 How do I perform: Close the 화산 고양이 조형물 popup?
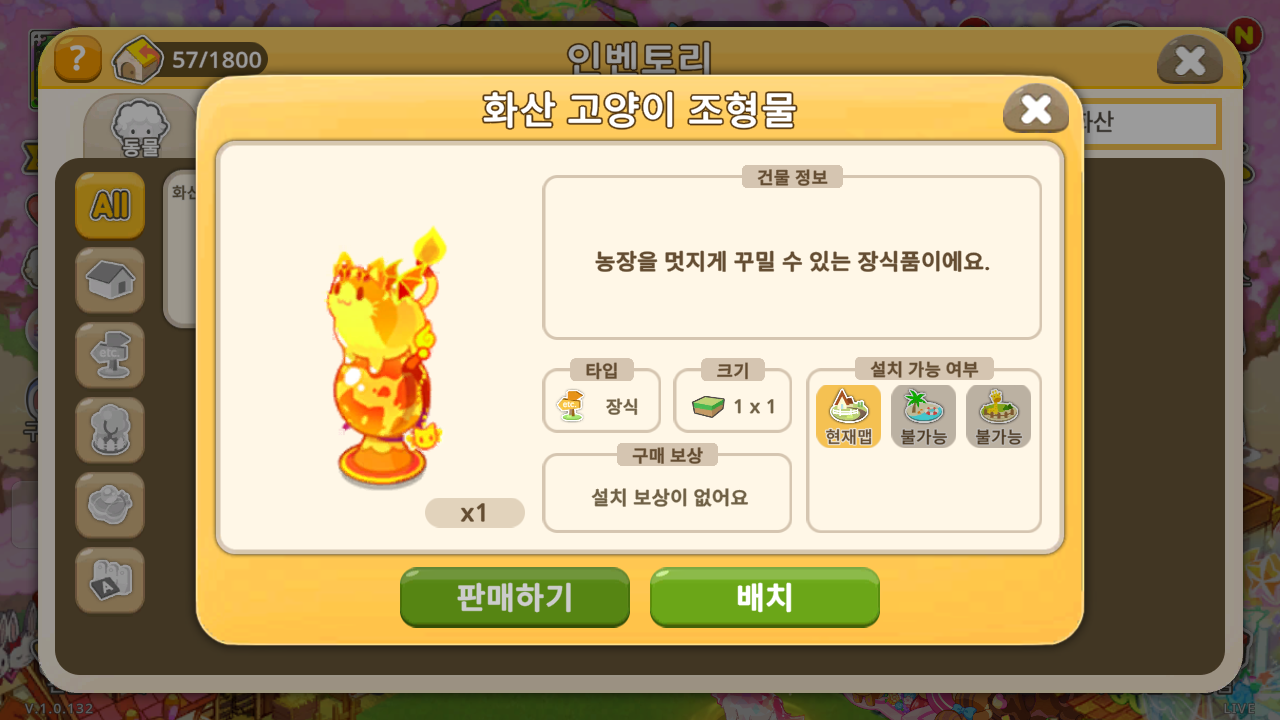click(x=1036, y=109)
